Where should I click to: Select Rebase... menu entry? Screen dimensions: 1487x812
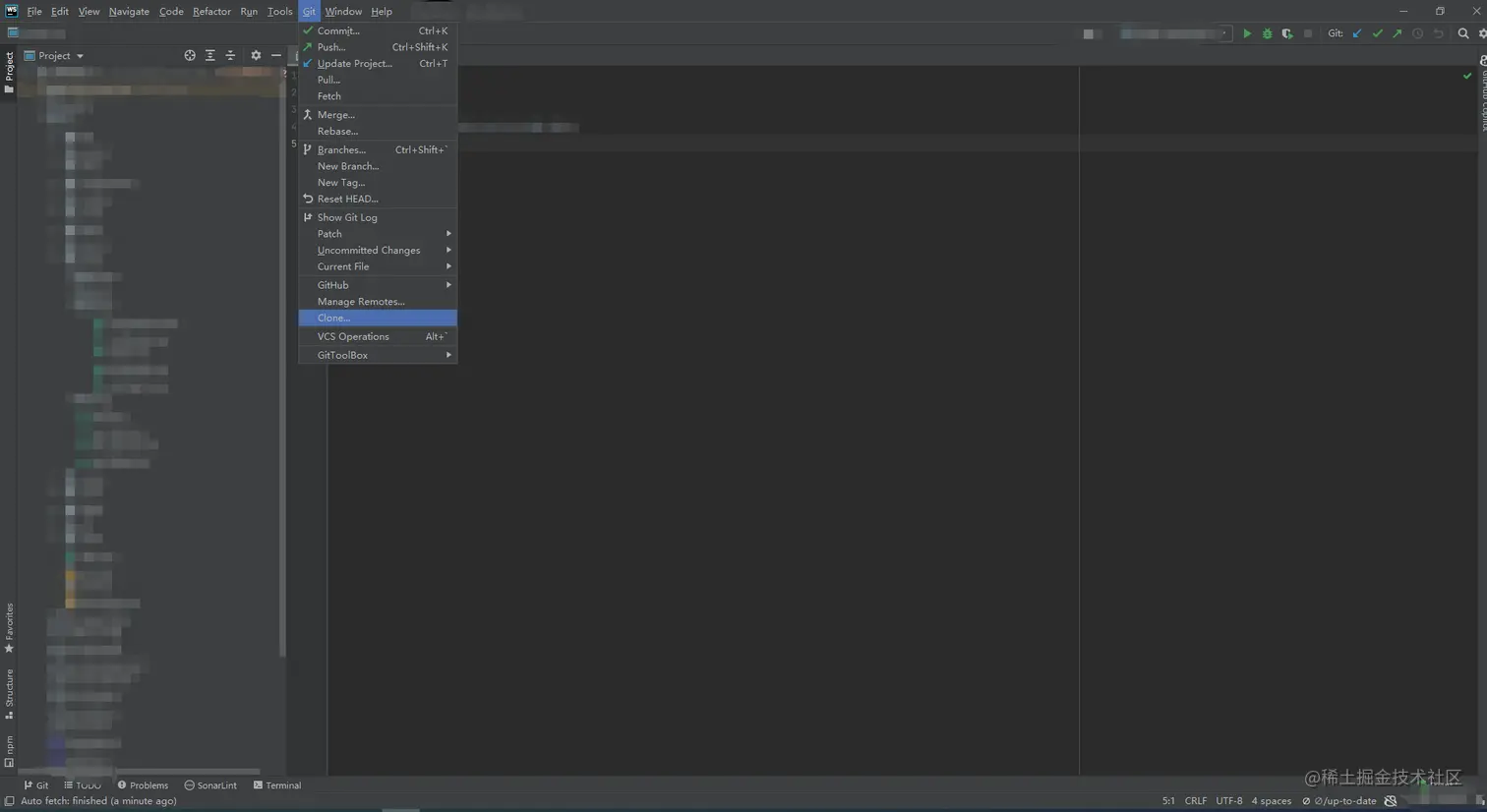(378, 131)
